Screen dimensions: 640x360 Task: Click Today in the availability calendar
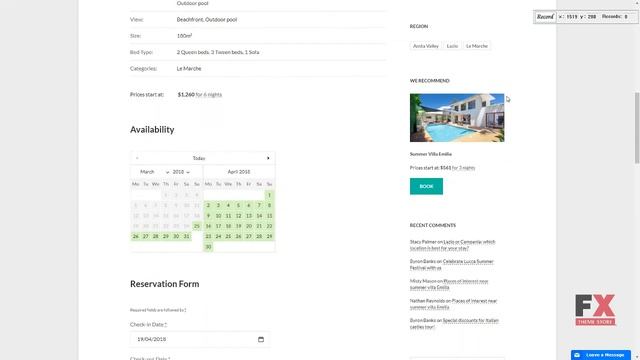[x=199, y=158]
